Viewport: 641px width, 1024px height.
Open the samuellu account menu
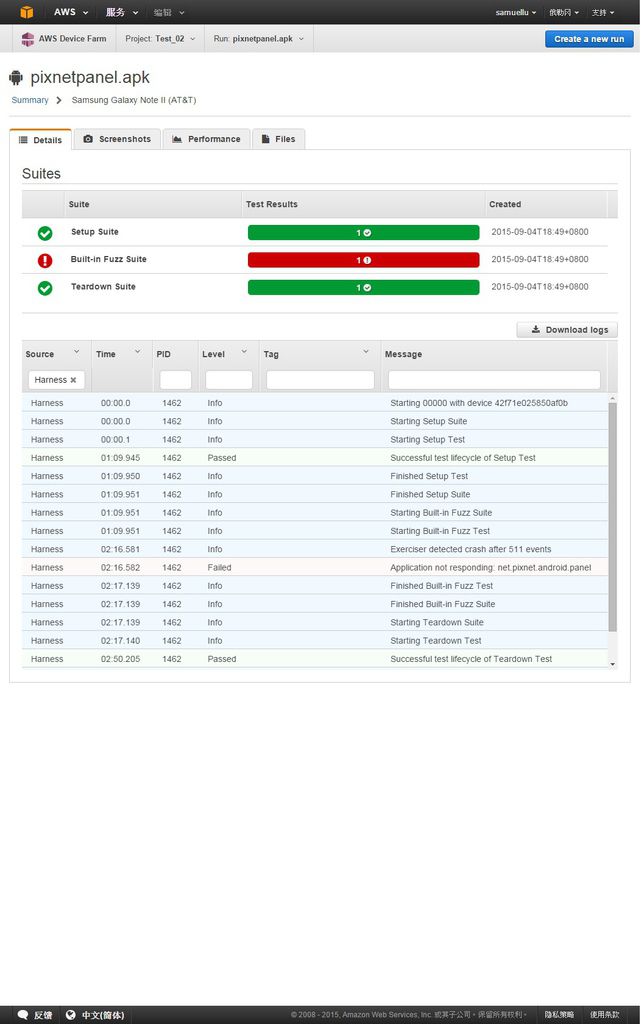click(x=516, y=12)
